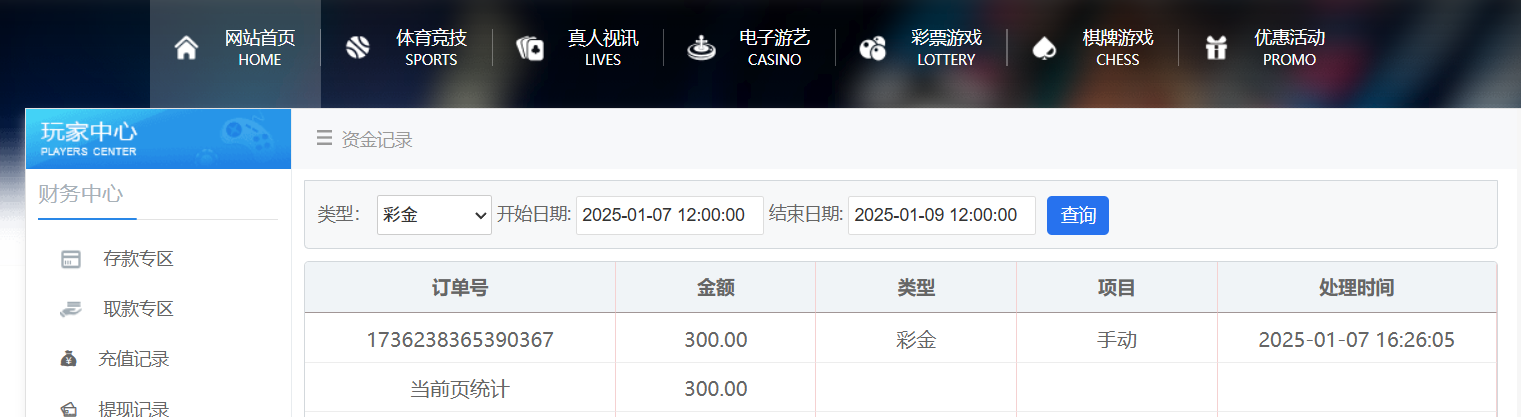Click the roulette Casino icon
Image resolution: width=1521 pixels, height=417 pixels.
[701, 48]
